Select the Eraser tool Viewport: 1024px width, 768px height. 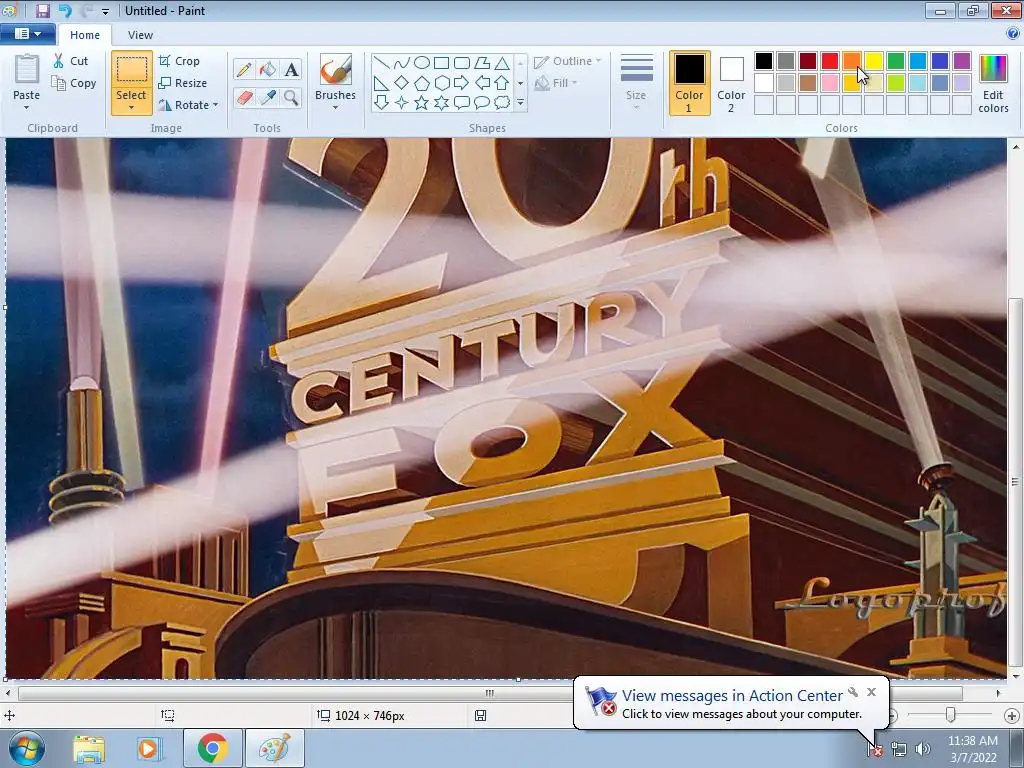(x=244, y=98)
